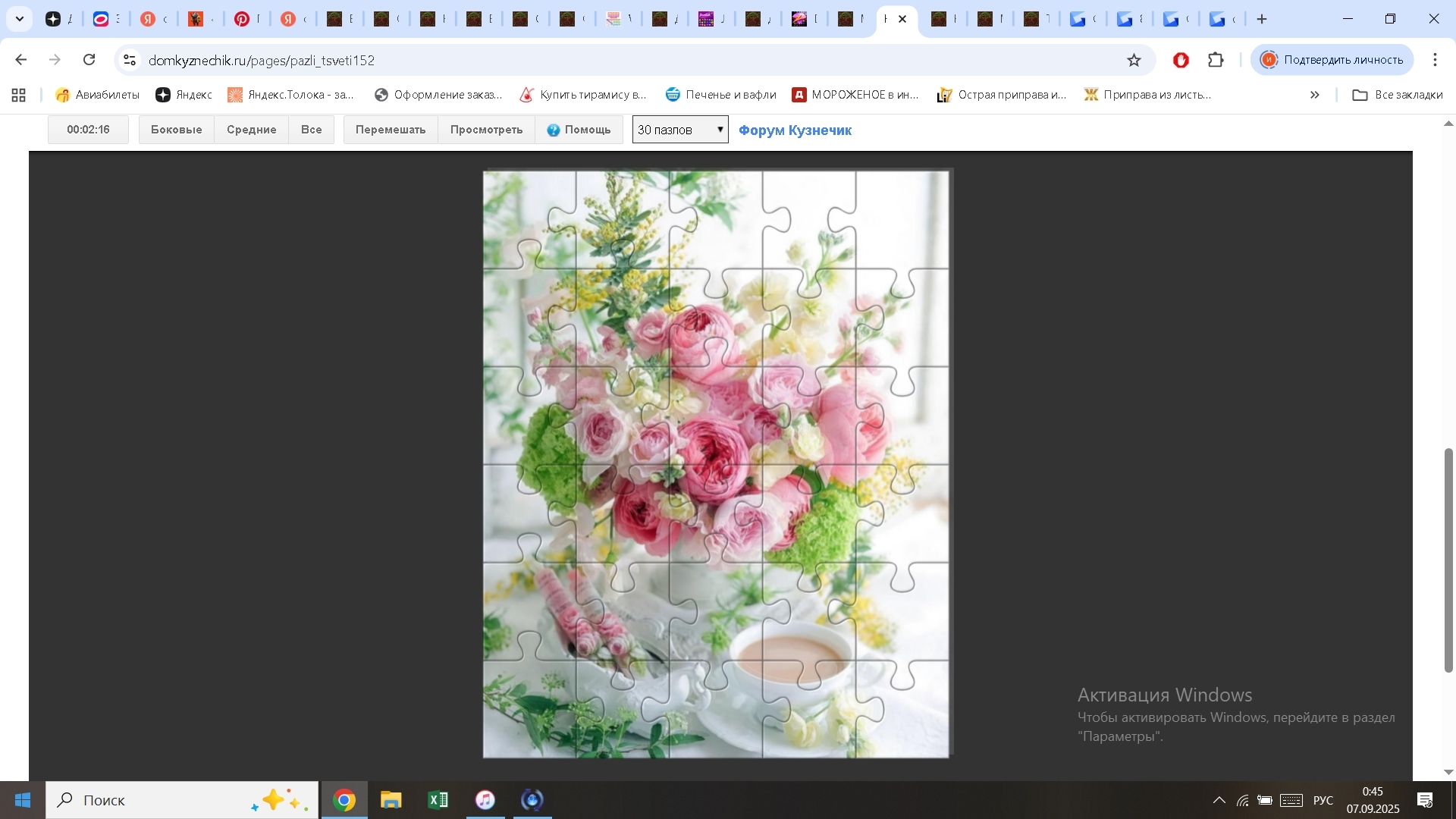1456x819 pixels.
Task: Open Помощь help button
Action: click(579, 130)
